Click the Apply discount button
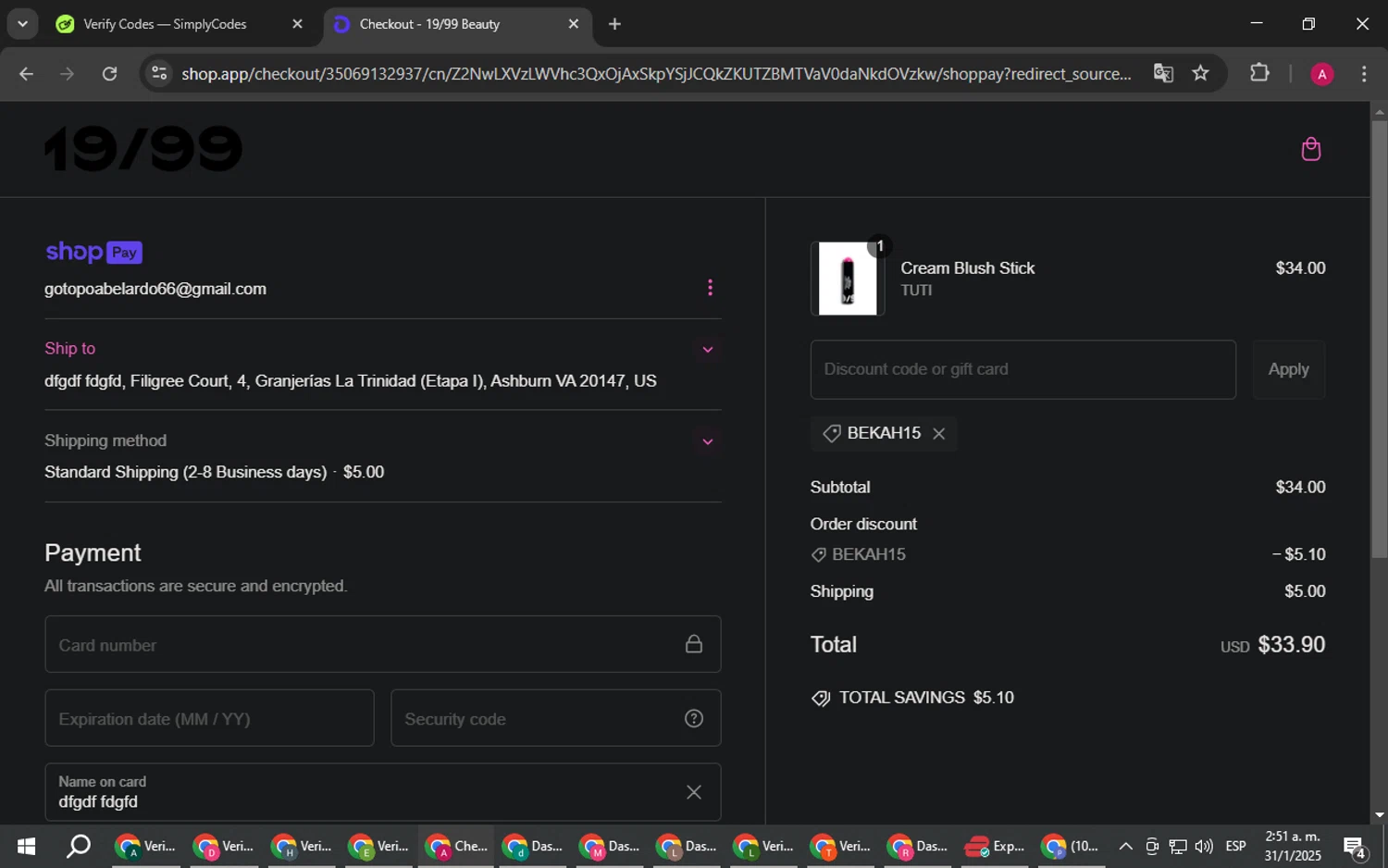 coord(1288,369)
